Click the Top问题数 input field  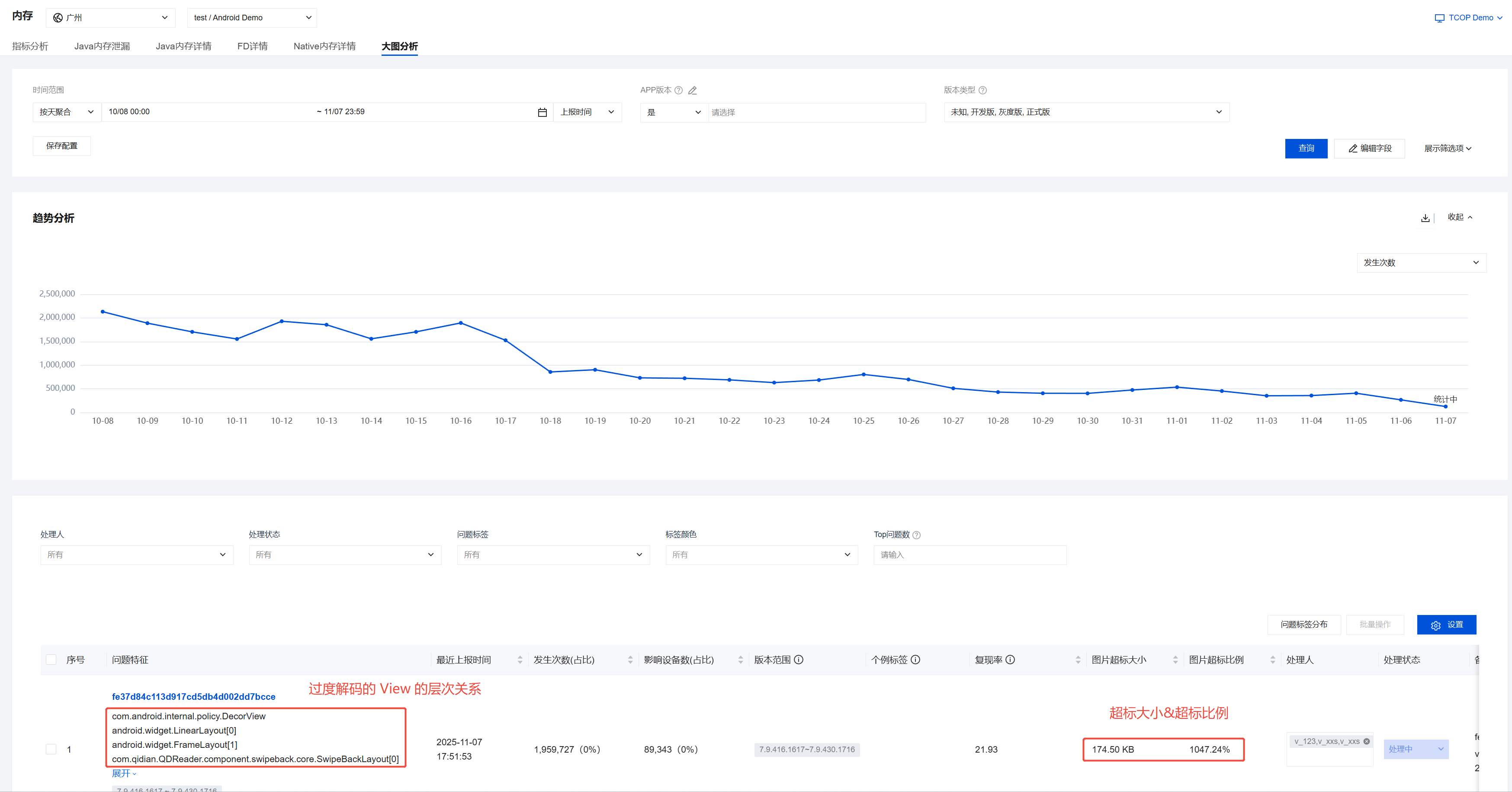[969, 555]
